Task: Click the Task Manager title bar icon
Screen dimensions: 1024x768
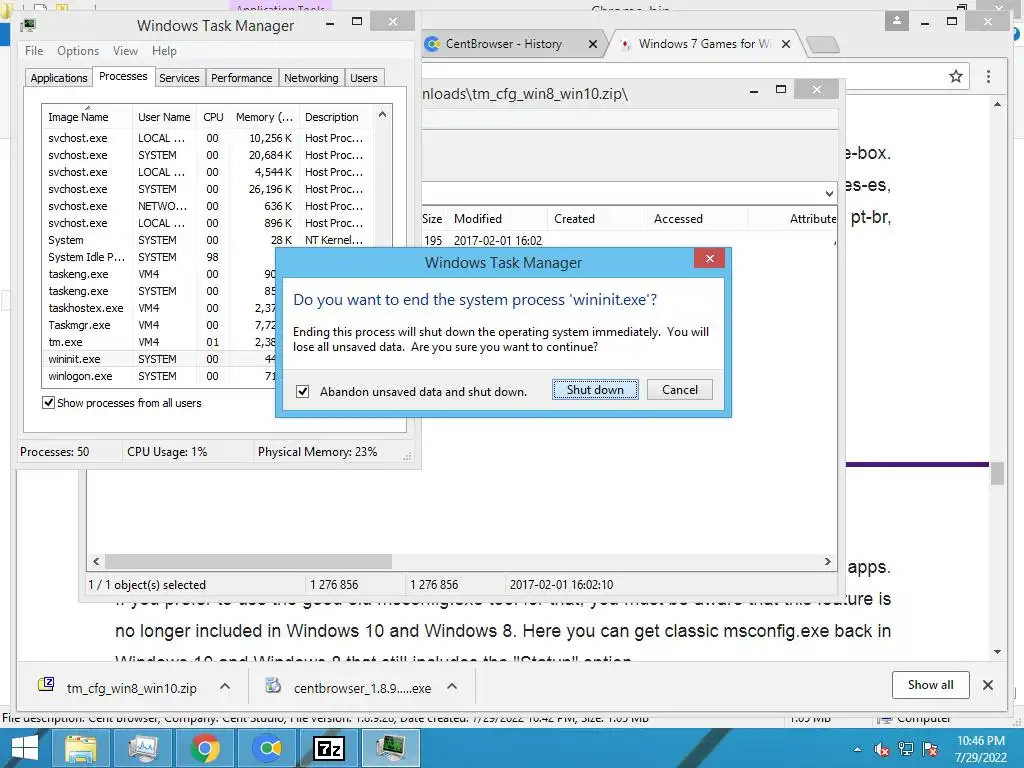Action: coord(28,25)
